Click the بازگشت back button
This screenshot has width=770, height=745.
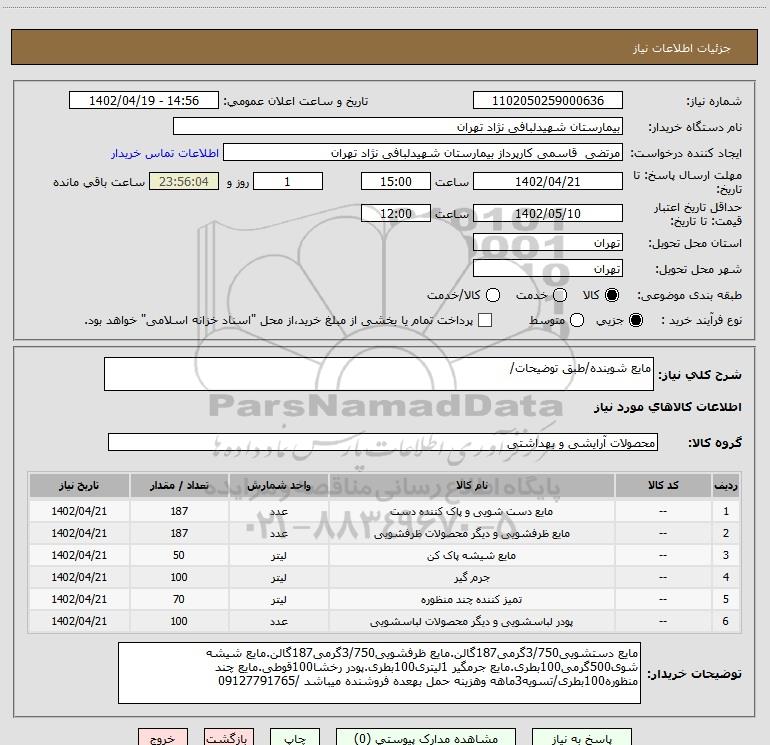[x=229, y=737]
